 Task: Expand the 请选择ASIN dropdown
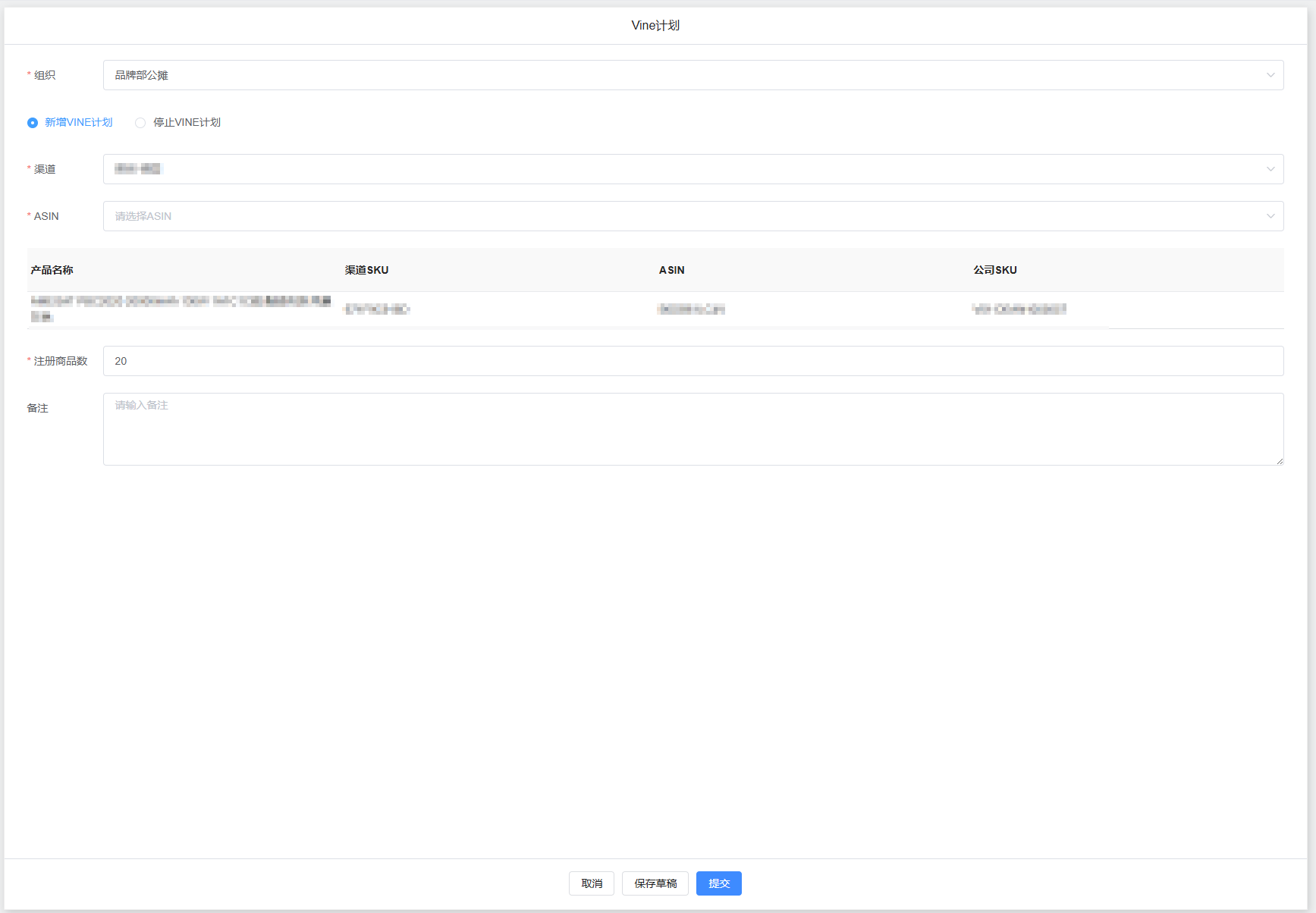pyautogui.click(x=683, y=216)
